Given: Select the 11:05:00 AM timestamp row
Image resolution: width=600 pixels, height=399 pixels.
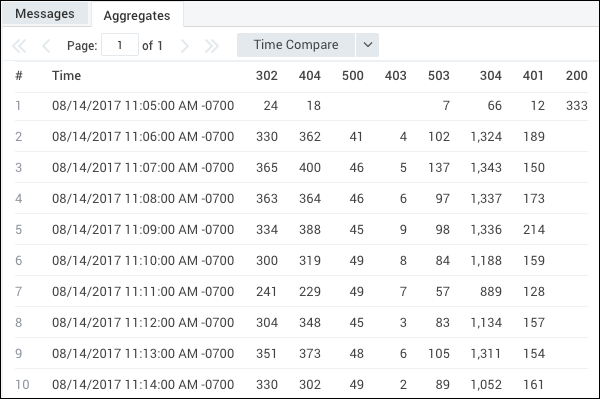Looking at the screenshot, I should (x=301, y=106).
